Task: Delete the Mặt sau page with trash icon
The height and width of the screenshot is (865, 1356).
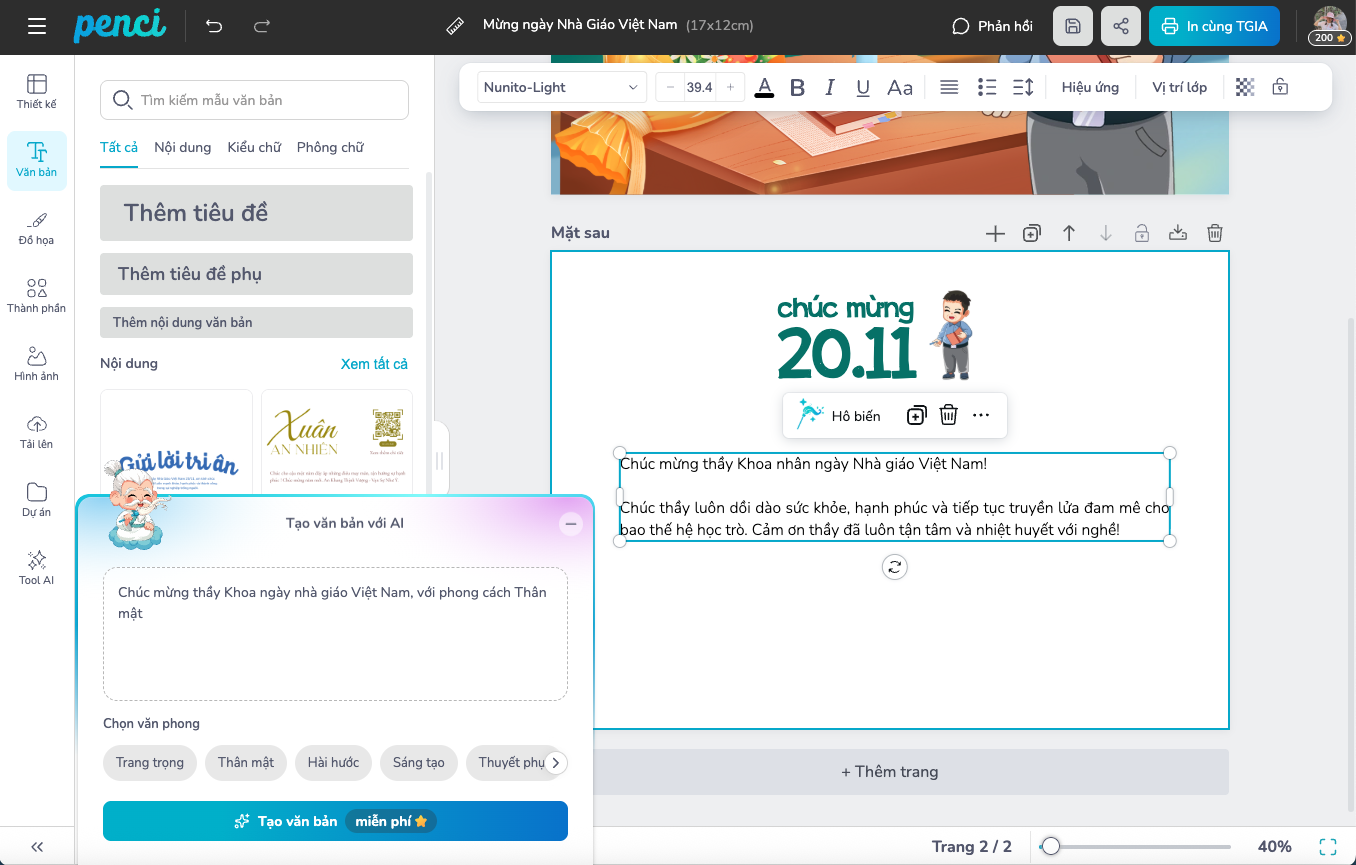Action: click(x=1214, y=233)
